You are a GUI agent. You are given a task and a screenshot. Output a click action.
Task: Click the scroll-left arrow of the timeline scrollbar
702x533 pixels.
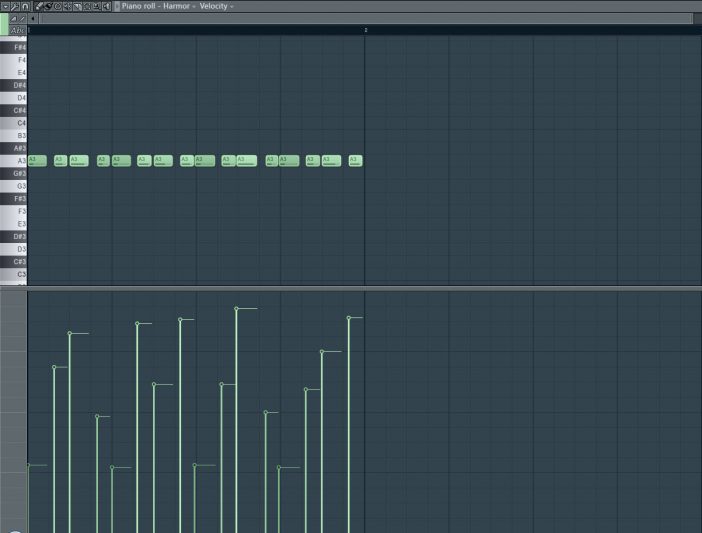tap(33, 19)
